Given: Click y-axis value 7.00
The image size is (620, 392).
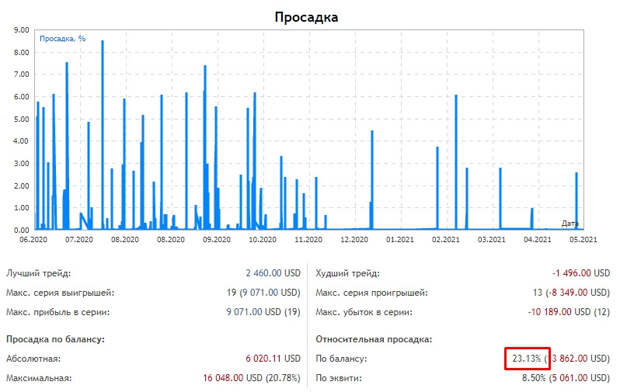Looking at the screenshot, I should pyautogui.click(x=21, y=74).
